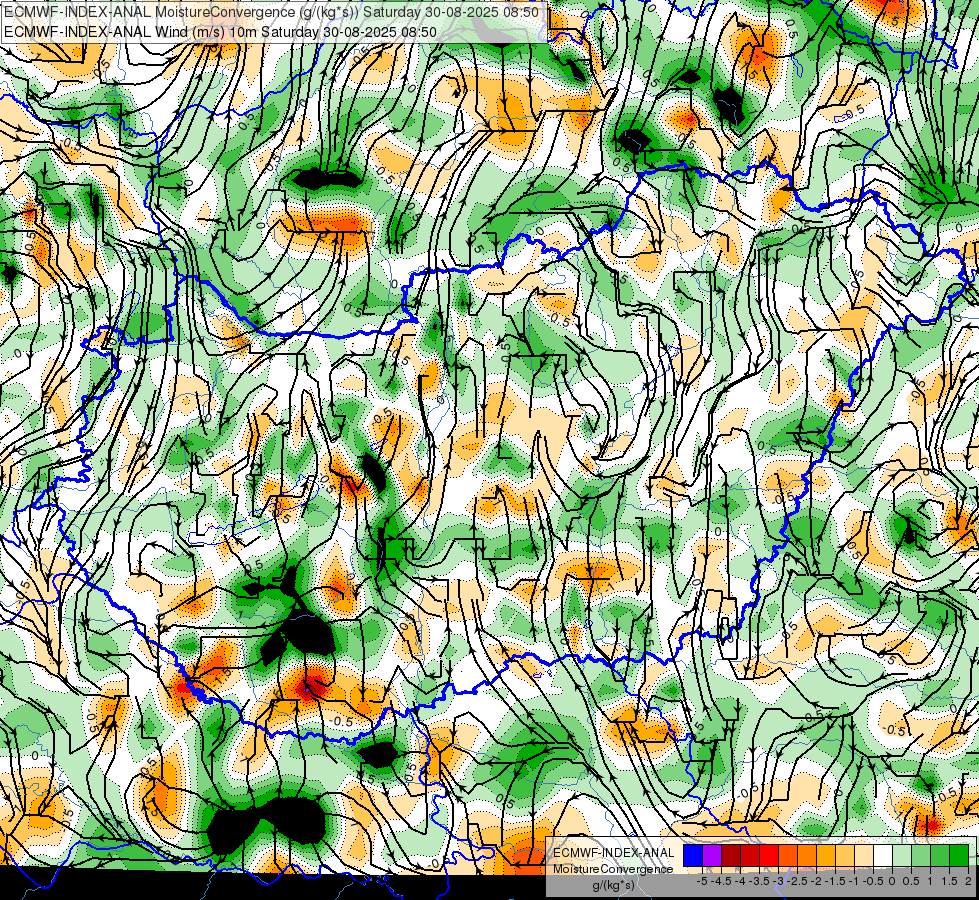Click the '-4.5' value on legend scale

pos(721,881)
